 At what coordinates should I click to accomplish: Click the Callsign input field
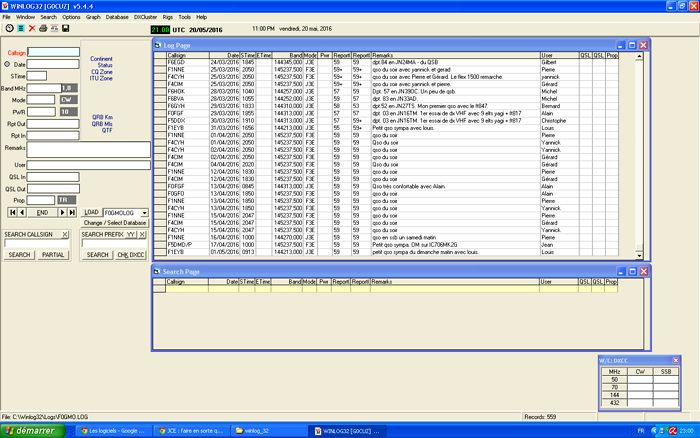tap(54, 52)
